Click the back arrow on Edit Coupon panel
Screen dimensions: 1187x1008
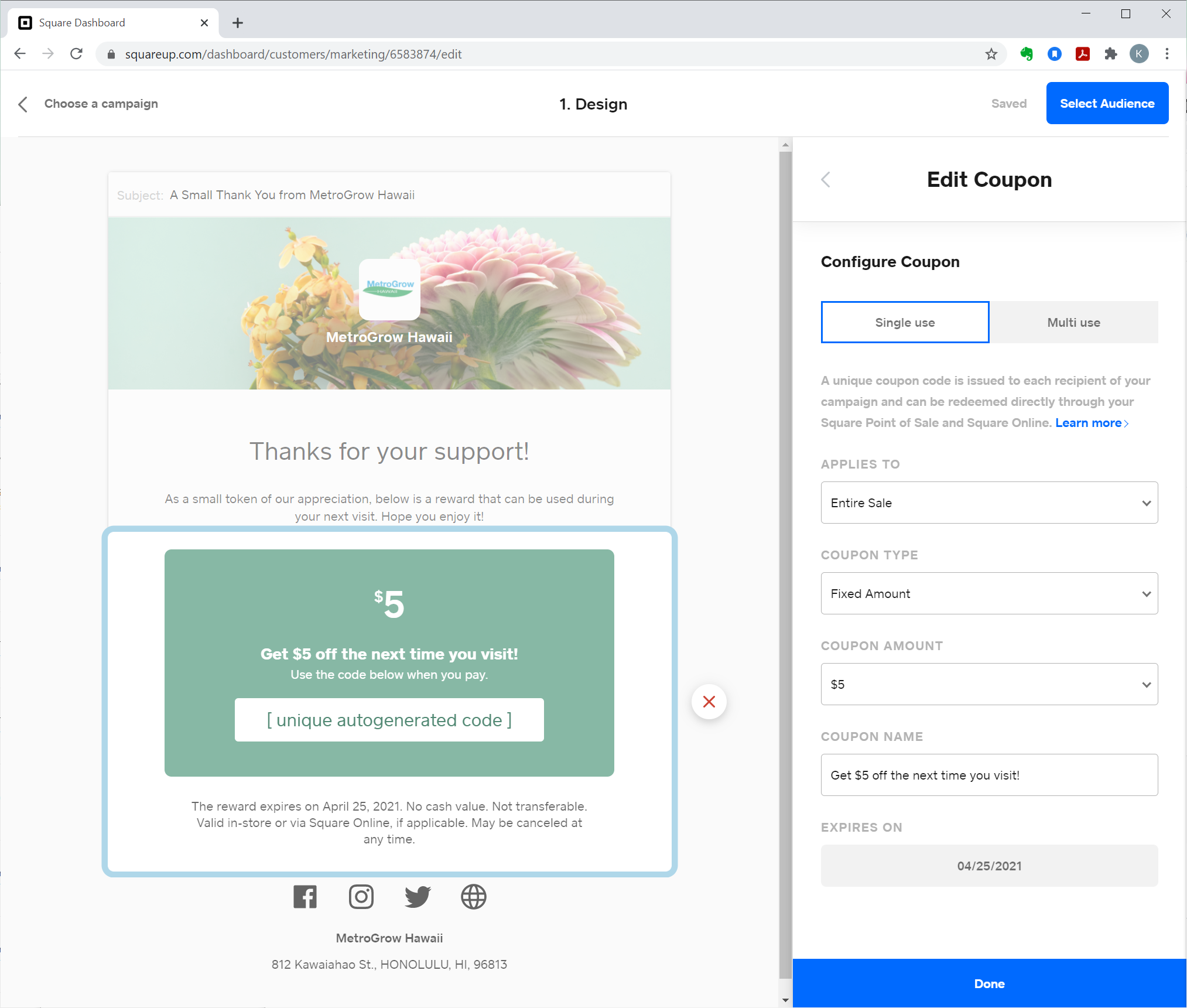point(826,179)
